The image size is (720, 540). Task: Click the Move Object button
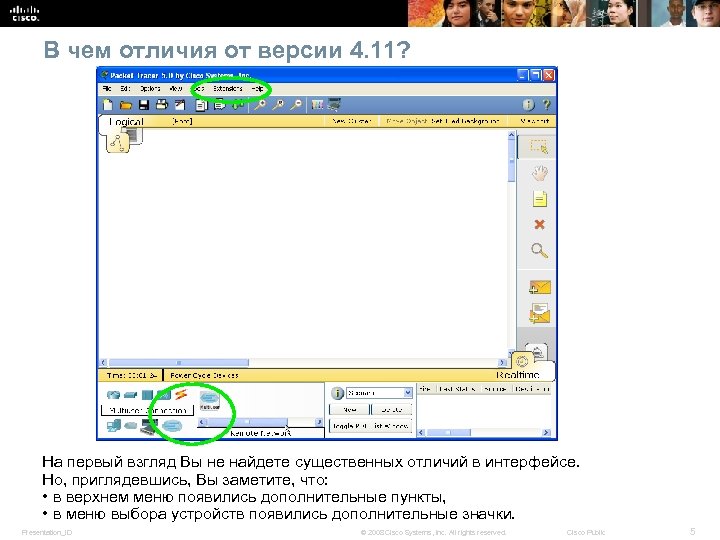406,121
